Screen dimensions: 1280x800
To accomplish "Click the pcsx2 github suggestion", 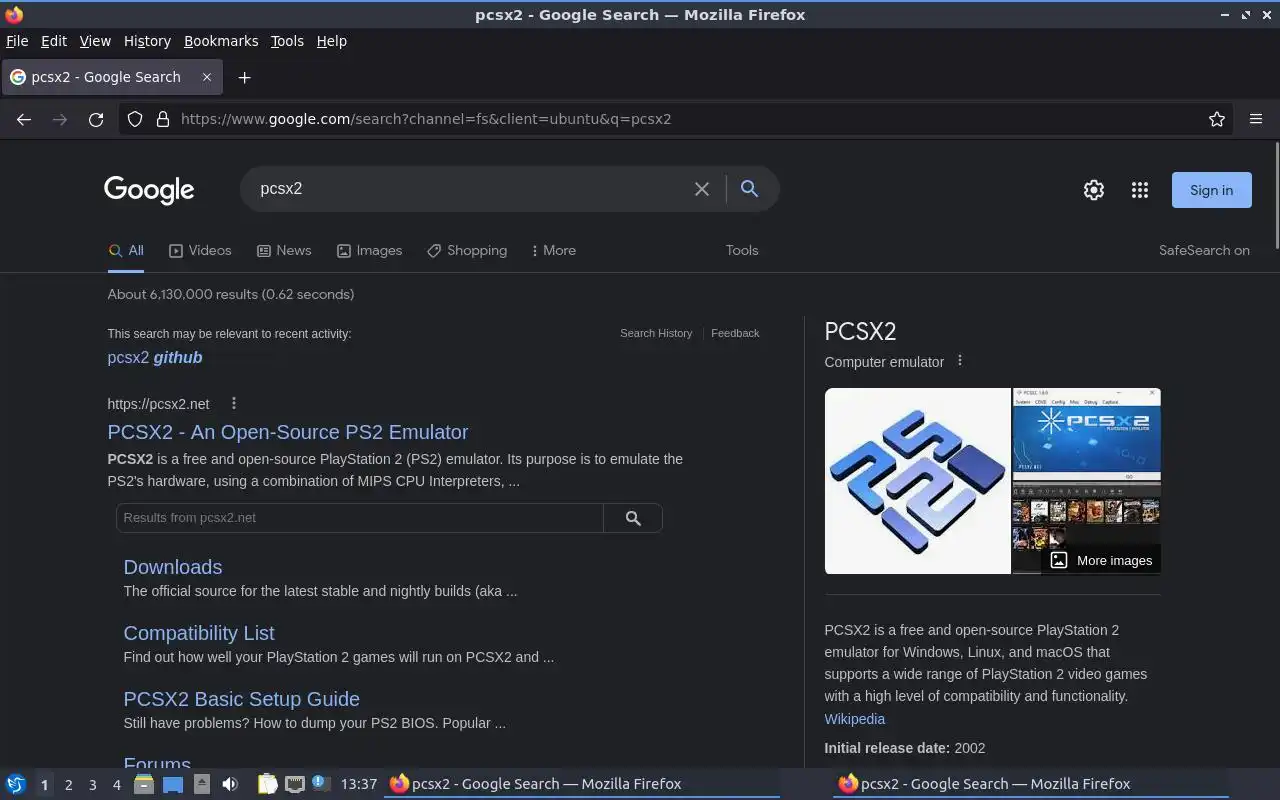I will (x=155, y=357).
